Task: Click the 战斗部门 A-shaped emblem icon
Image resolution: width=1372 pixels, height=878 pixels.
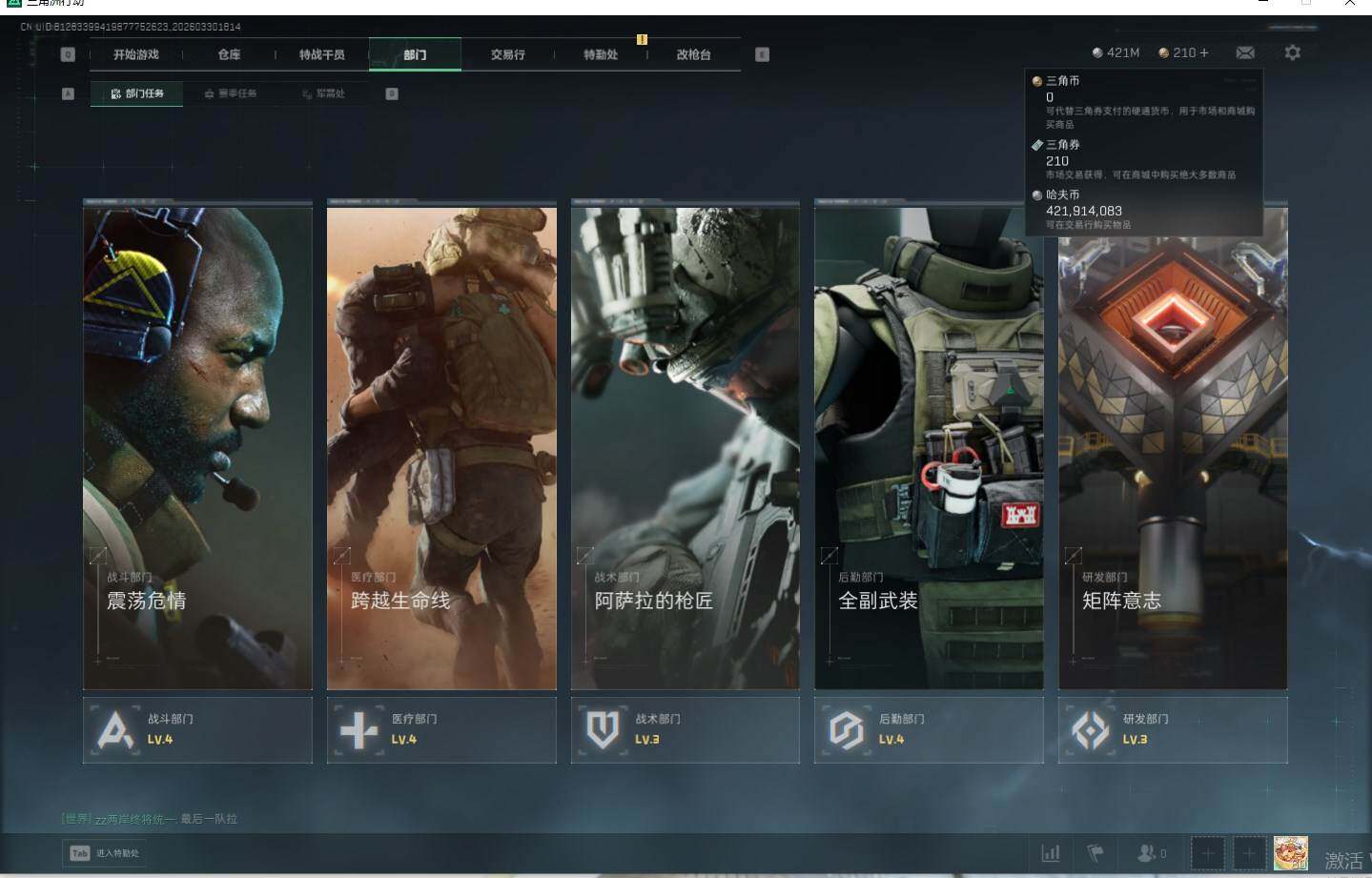Action: [x=115, y=731]
